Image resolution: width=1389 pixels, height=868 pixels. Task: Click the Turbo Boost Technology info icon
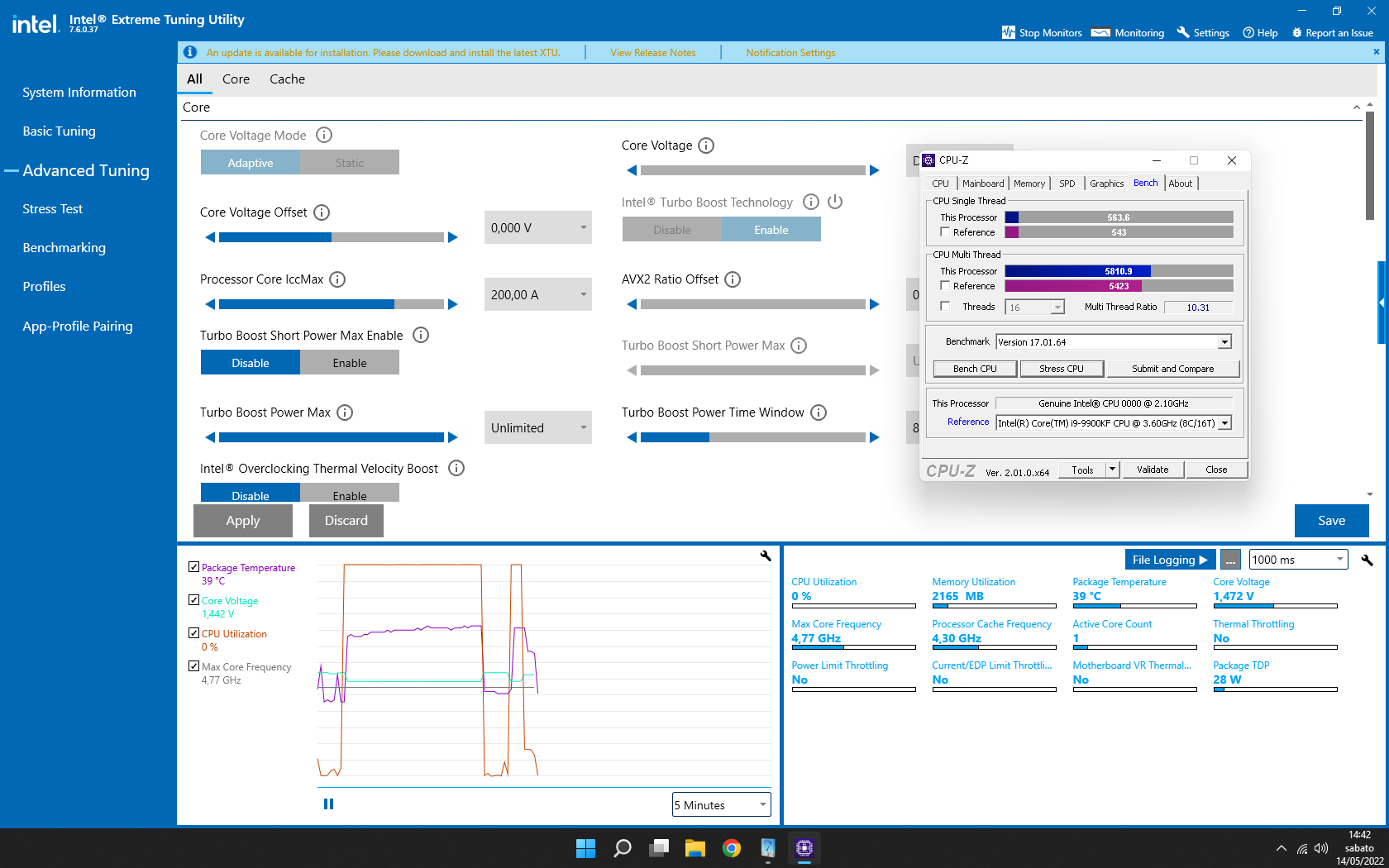tap(811, 202)
